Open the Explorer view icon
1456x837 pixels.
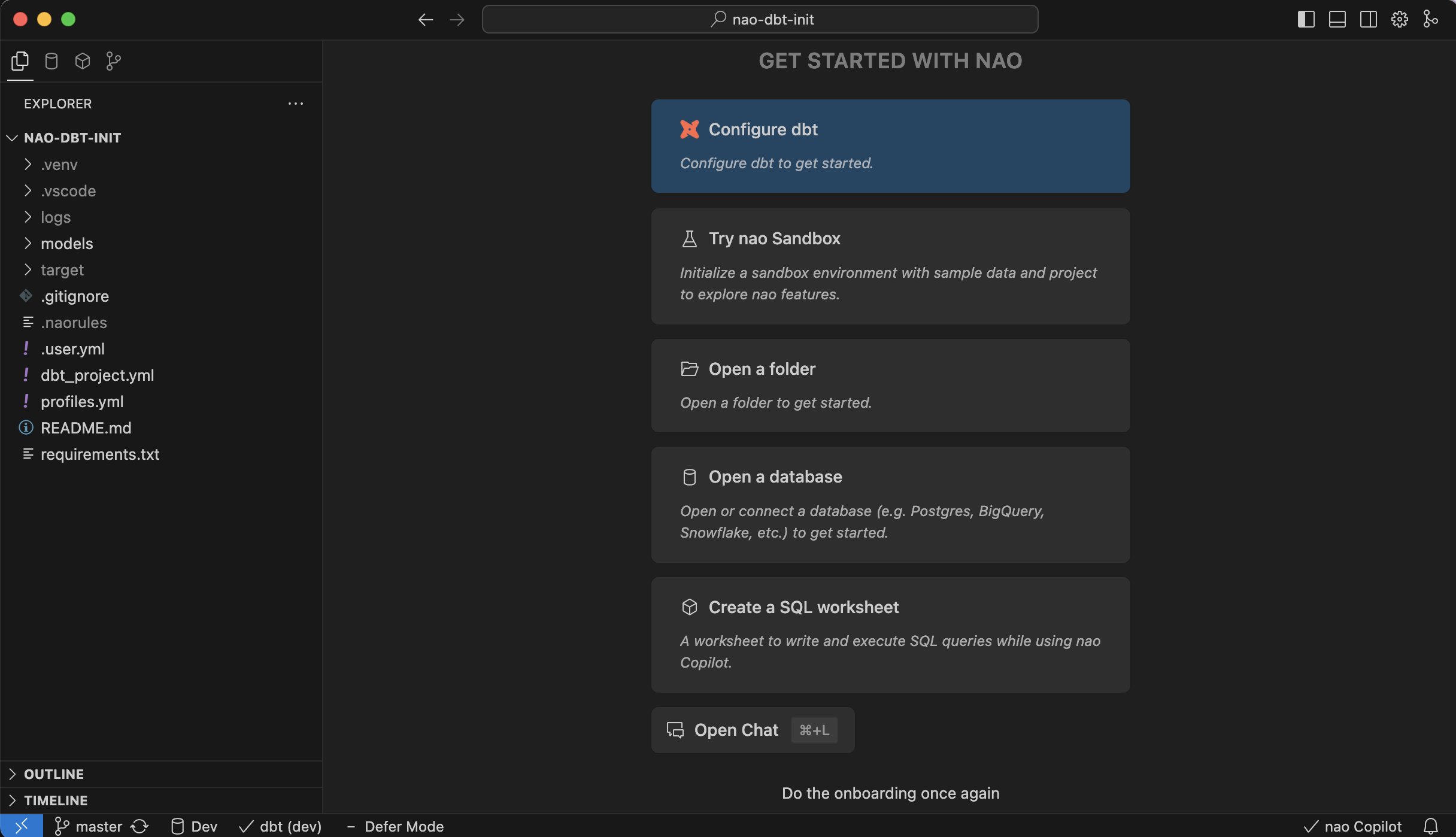click(x=20, y=61)
